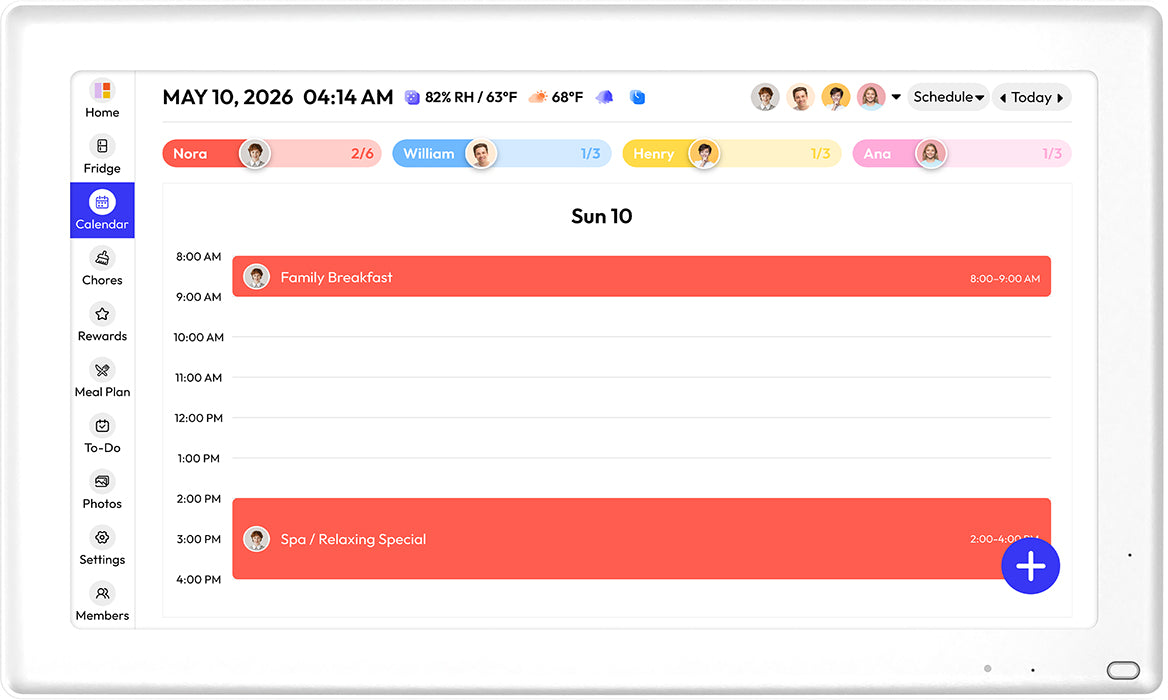
Task: Switch to the Home tab
Action: (x=102, y=99)
